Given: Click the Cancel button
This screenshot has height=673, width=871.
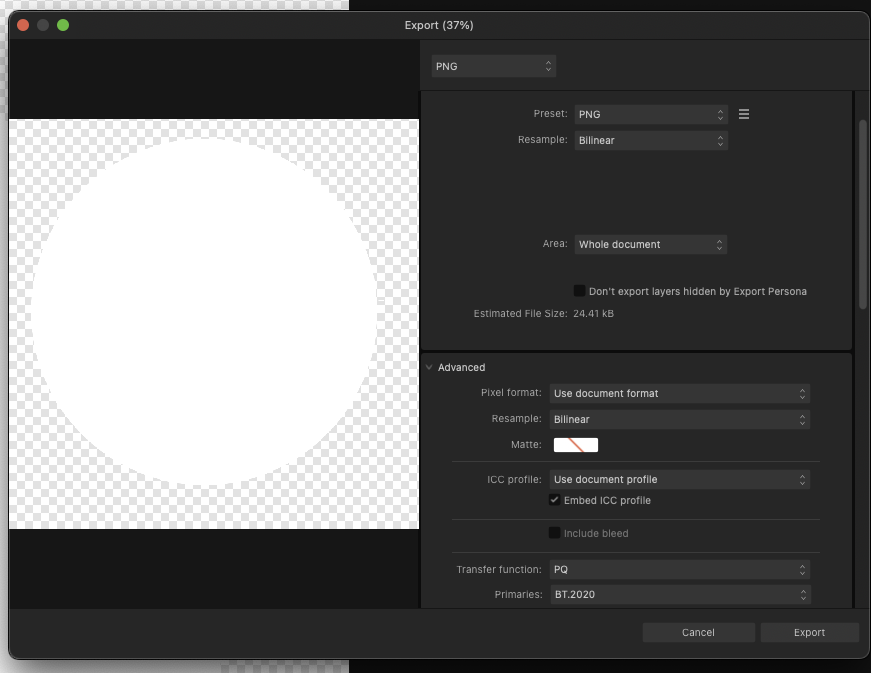Looking at the screenshot, I should [698, 632].
